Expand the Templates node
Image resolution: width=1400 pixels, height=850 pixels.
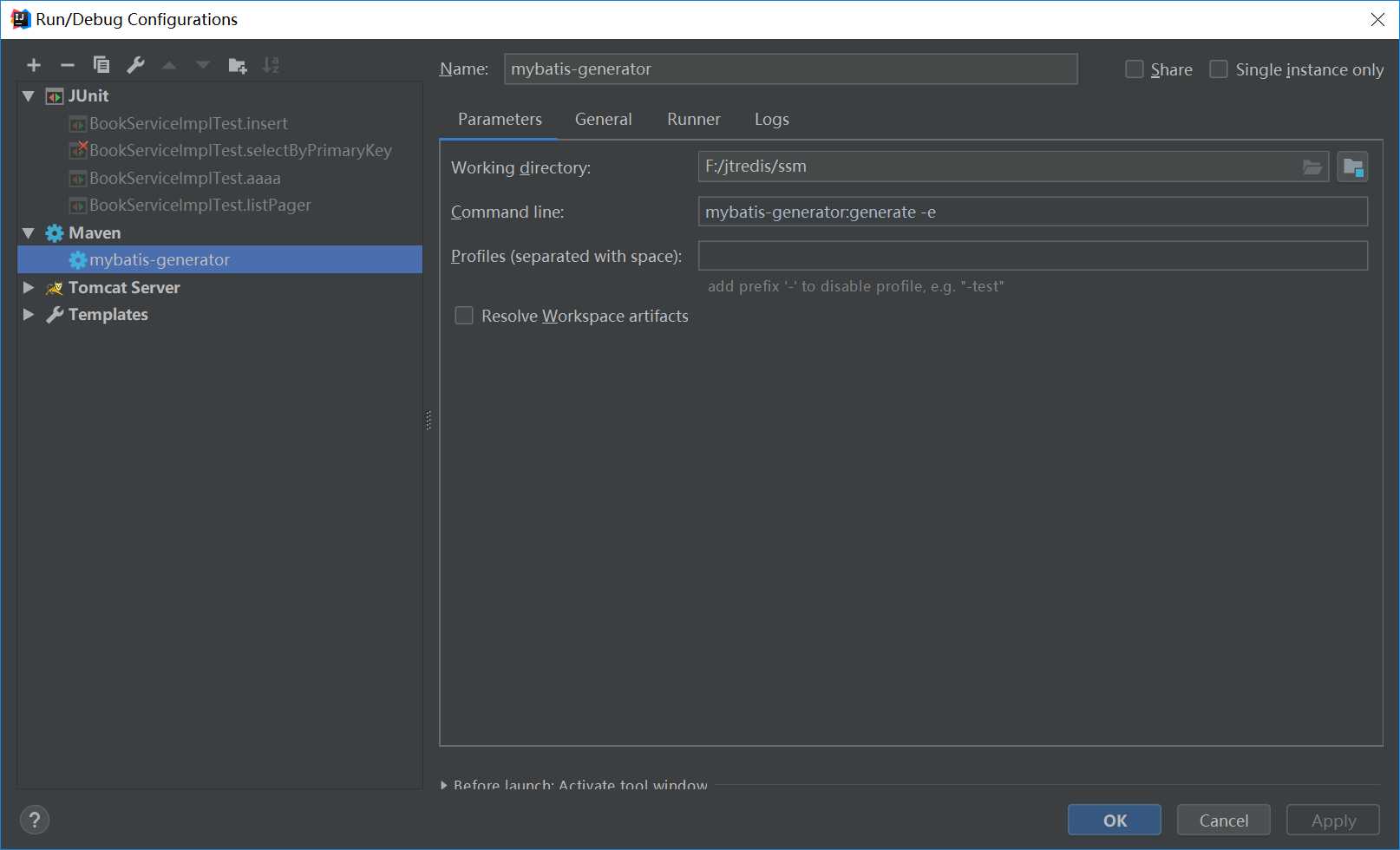tap(29, 314)
